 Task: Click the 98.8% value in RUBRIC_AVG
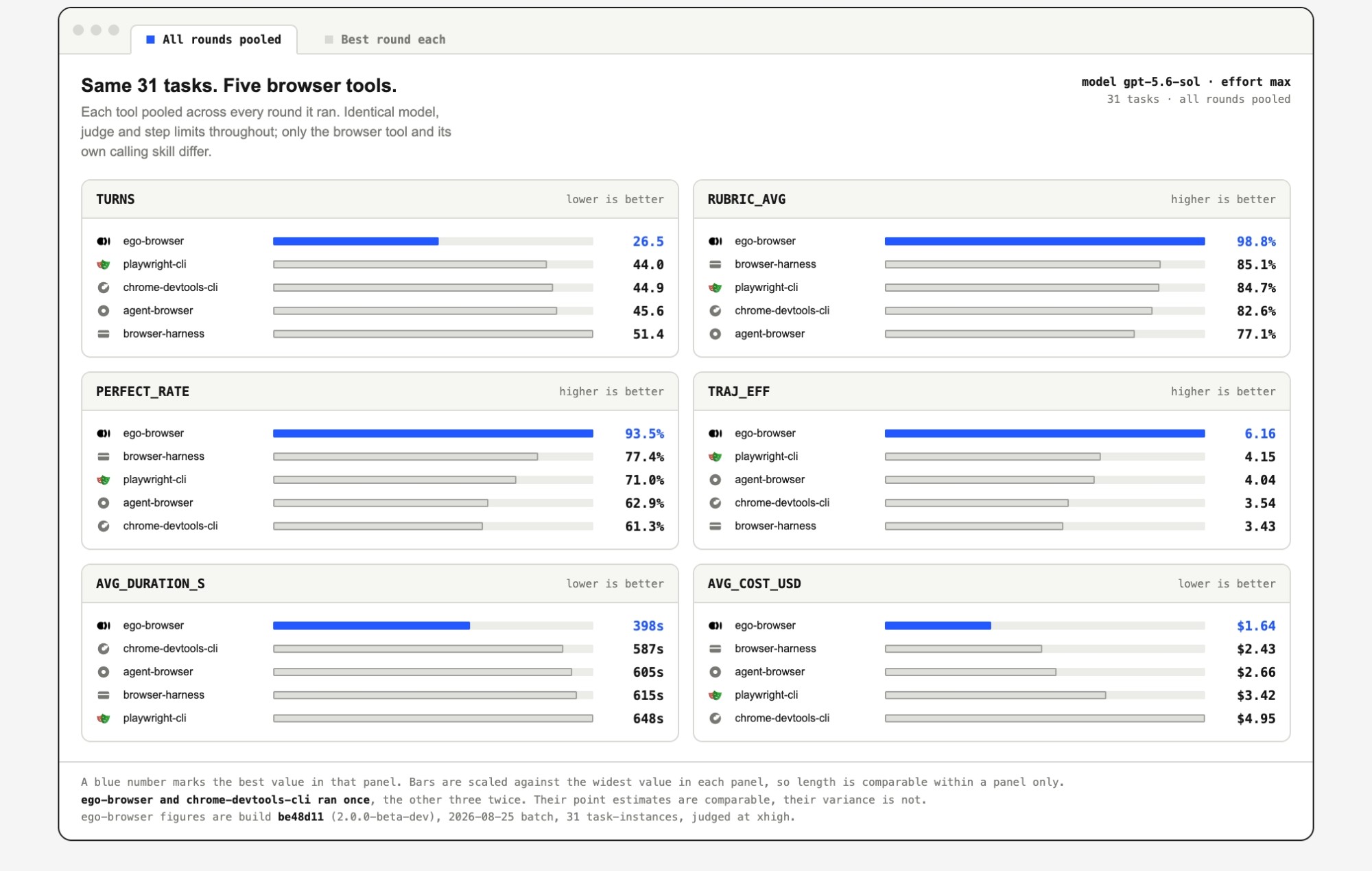[x=1256, y=242]
